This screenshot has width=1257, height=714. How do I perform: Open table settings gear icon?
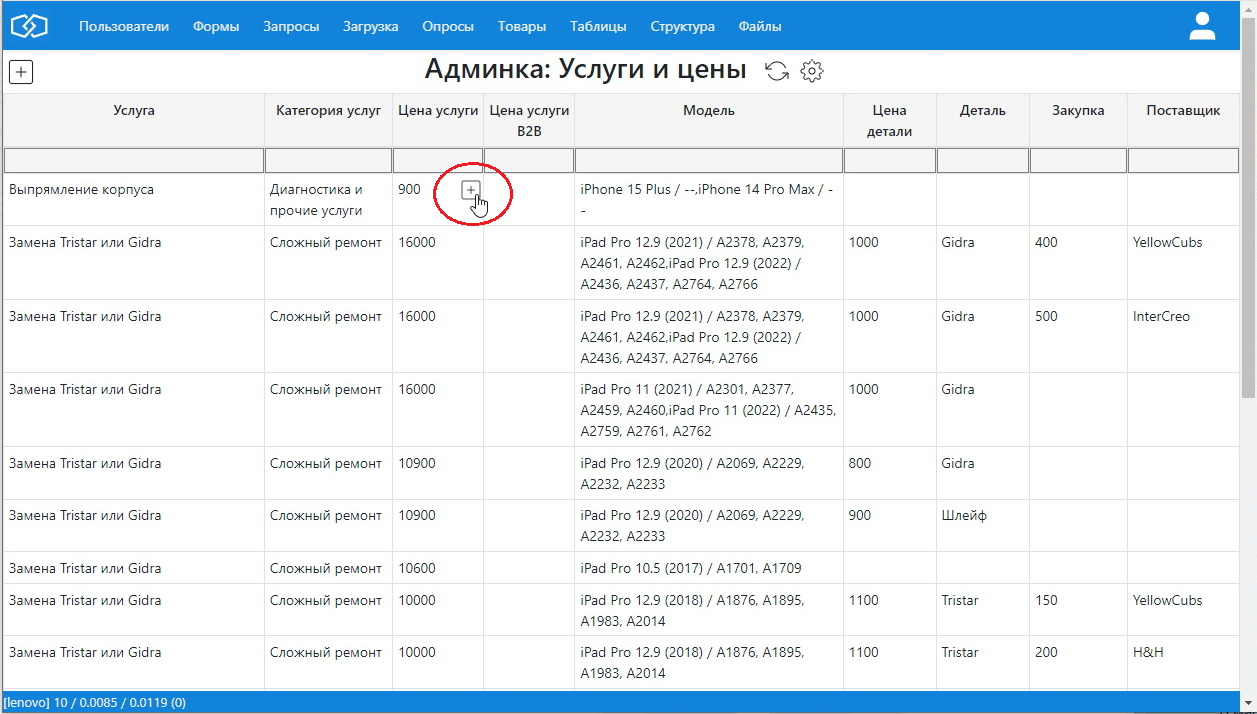[812, 71]
